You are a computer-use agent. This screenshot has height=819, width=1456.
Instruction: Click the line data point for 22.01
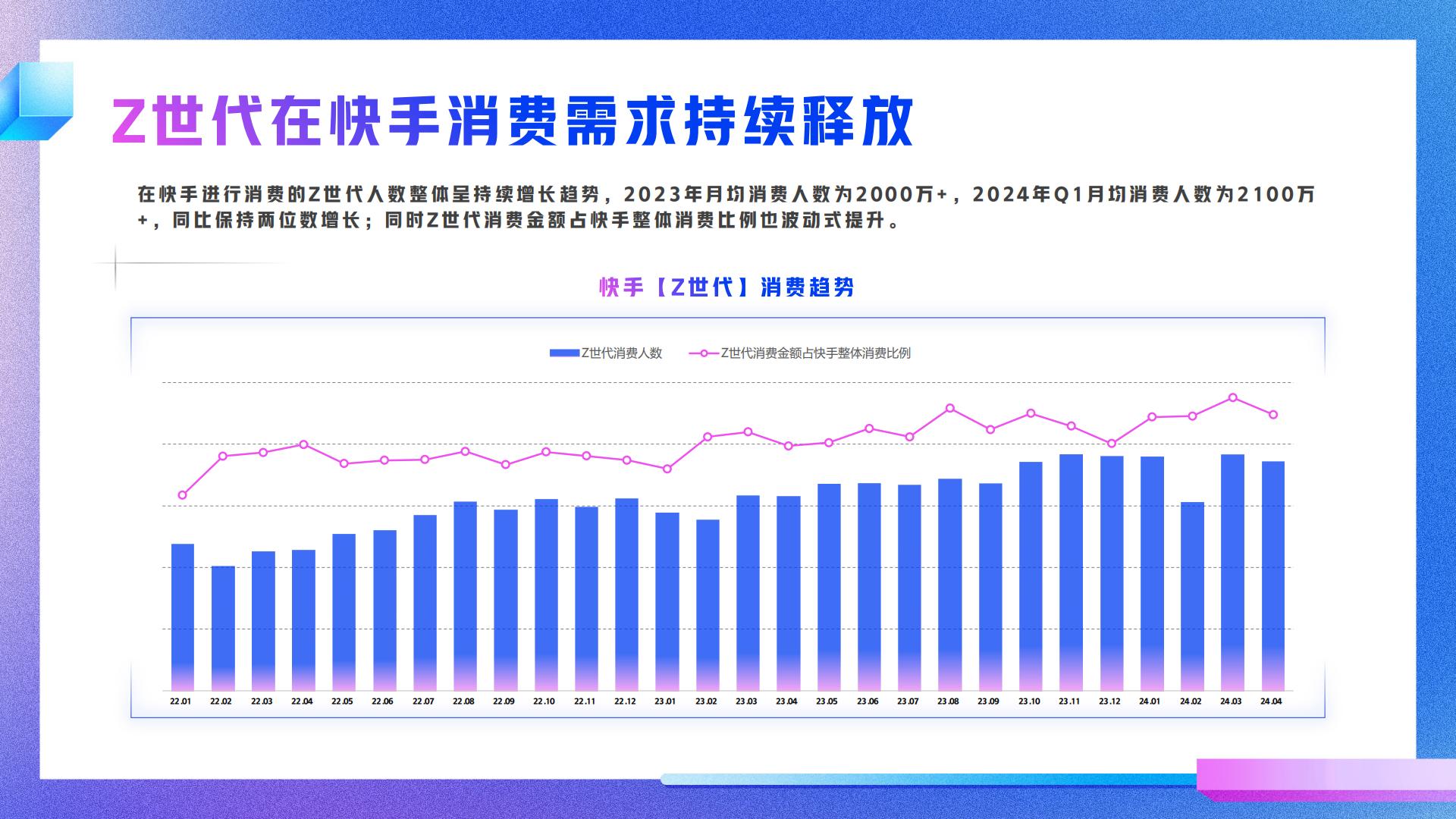[x=183, y=495]
